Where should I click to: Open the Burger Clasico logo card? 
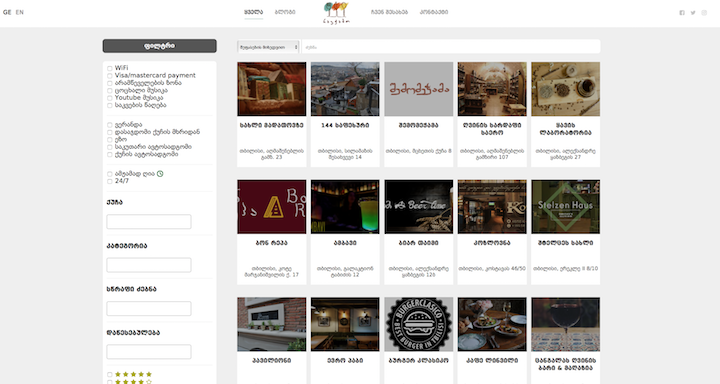pos(418,324)
